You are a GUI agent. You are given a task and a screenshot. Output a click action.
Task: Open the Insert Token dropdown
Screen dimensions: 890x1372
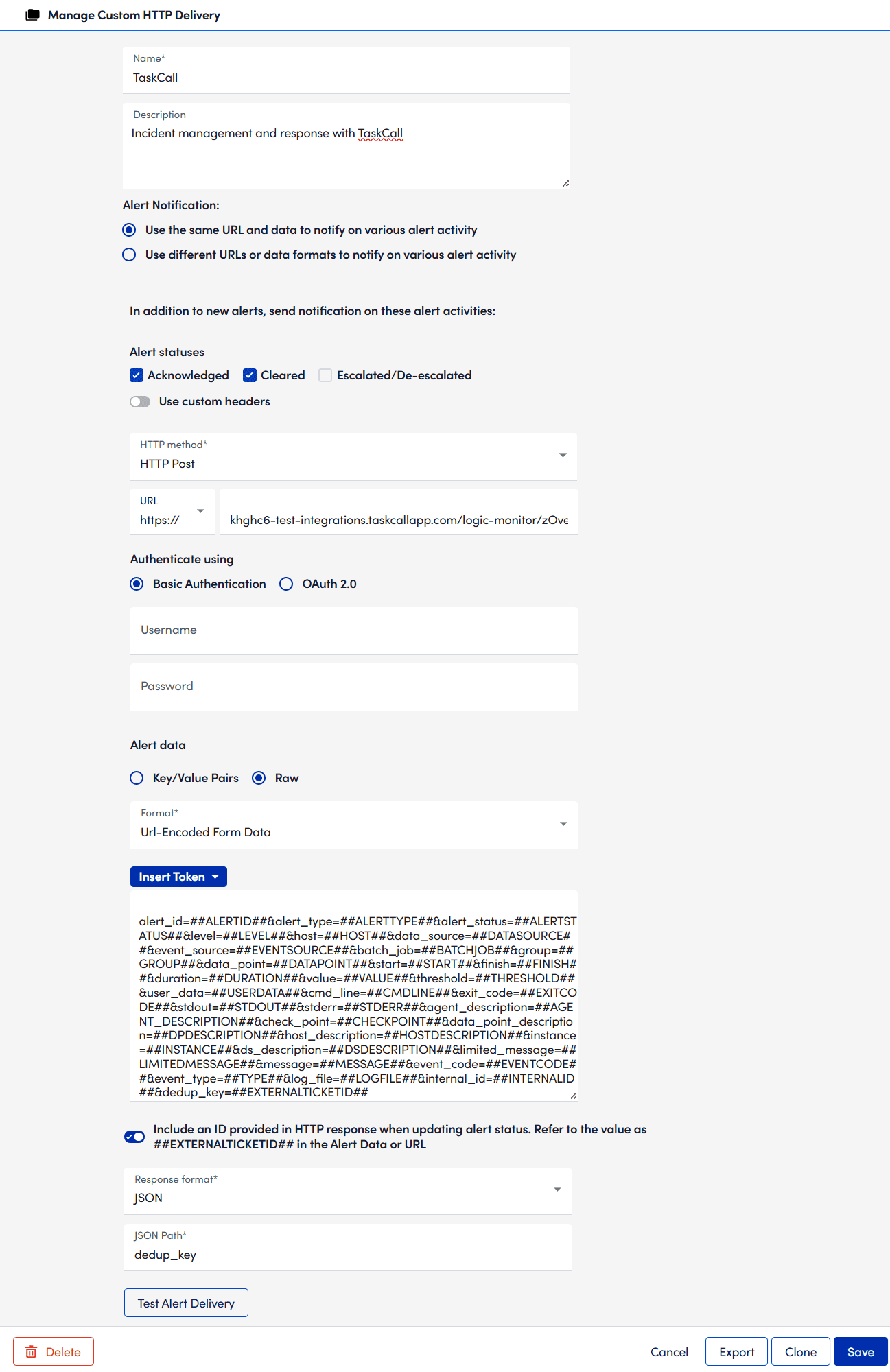coord(178,876)
